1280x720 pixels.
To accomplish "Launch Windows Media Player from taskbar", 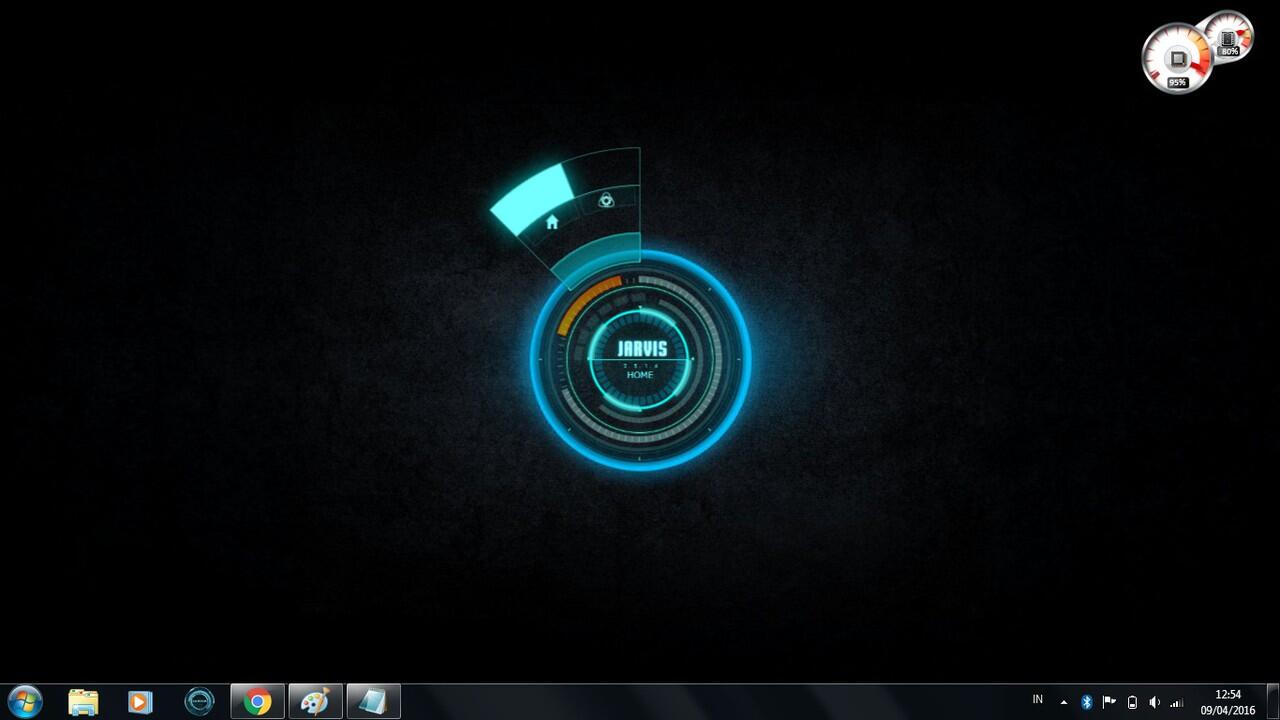I will tap(140, 702).
